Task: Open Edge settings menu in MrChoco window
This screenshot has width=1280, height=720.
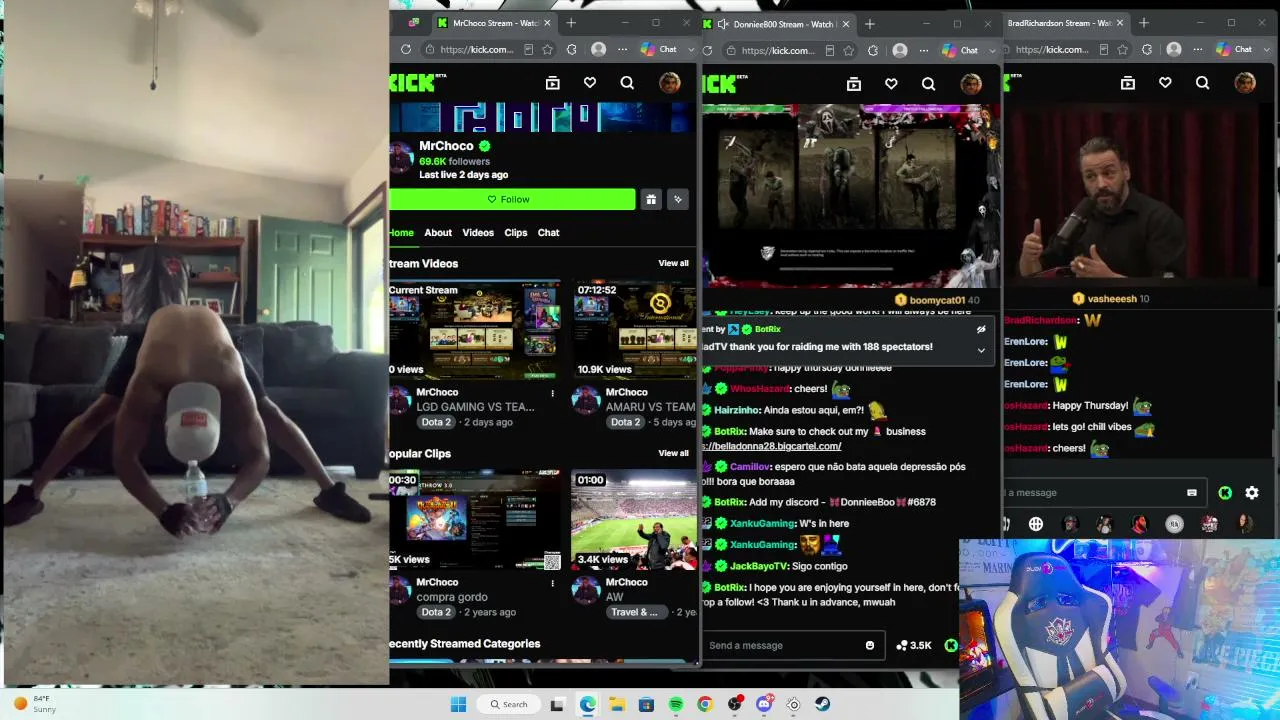Action: point(622,49)
